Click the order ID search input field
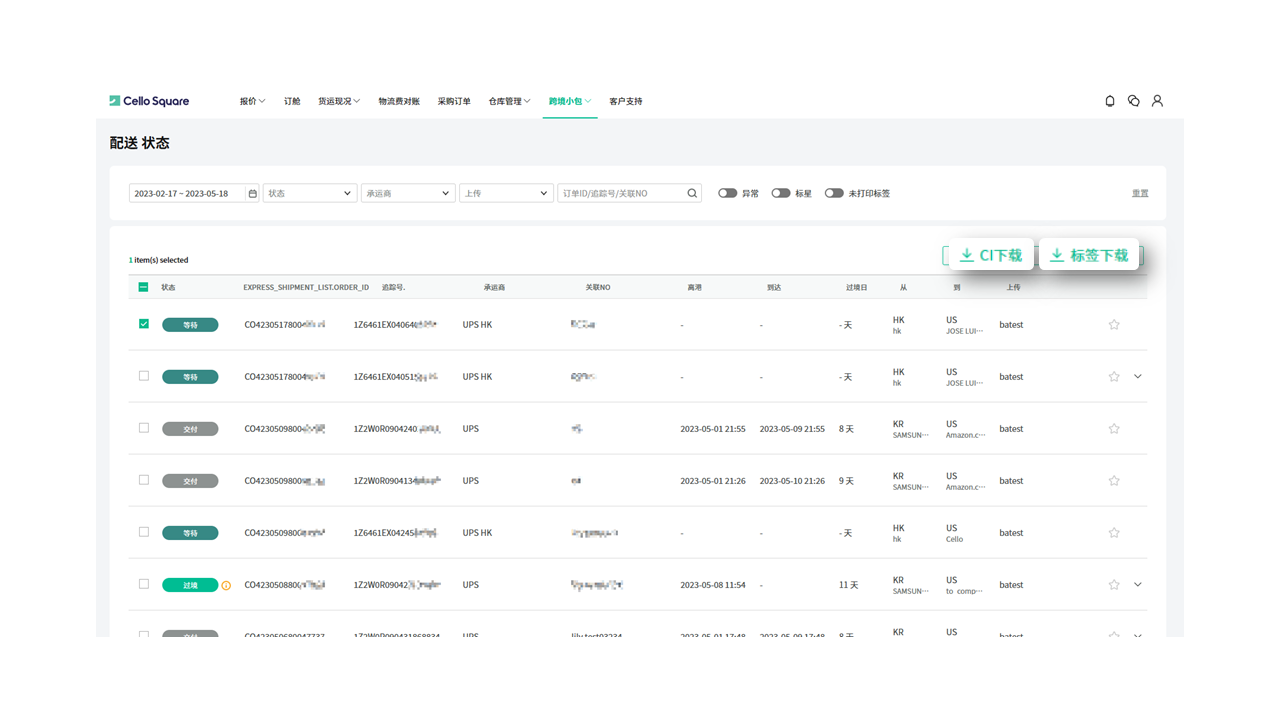 click(620, 194)
